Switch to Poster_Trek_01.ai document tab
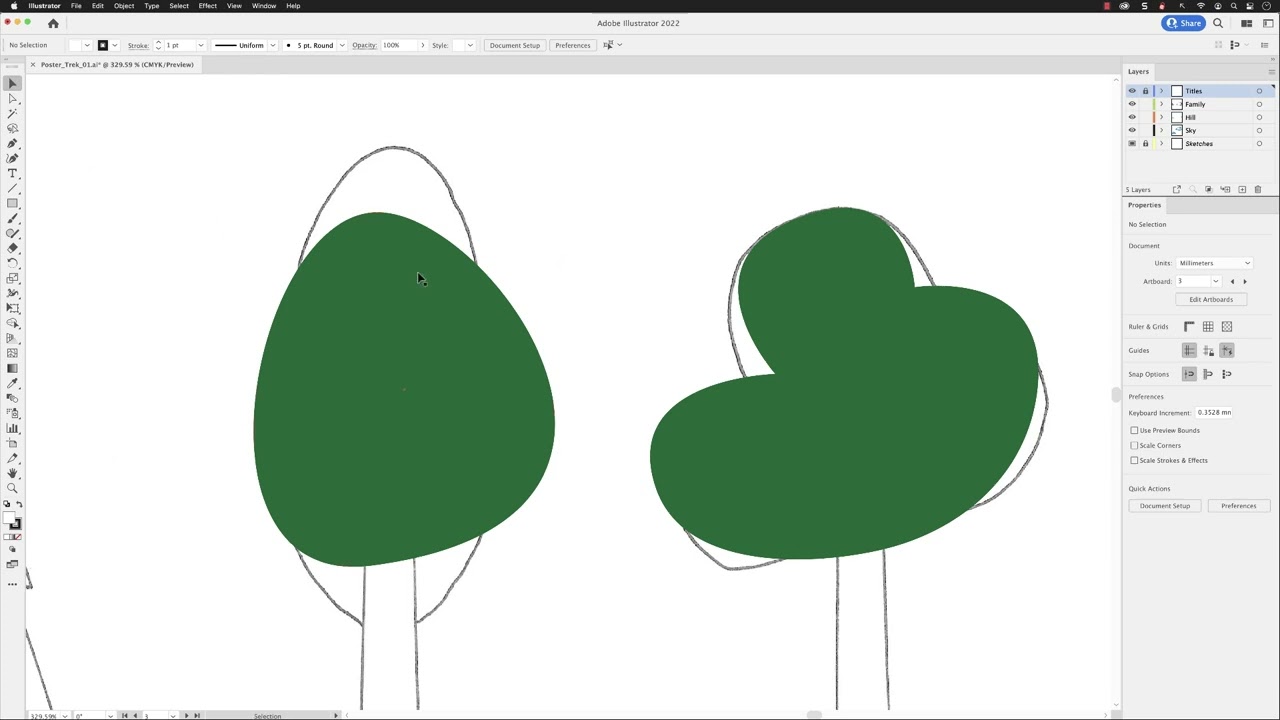This screenshot has width=1280, height=720. click(x=117, y=64)
